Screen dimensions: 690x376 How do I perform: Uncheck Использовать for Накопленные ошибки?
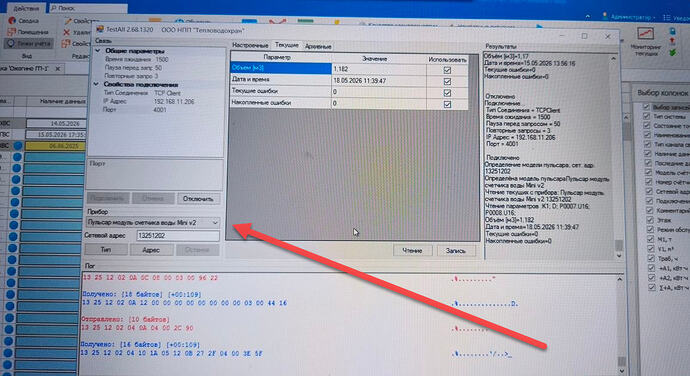(447, 104)
